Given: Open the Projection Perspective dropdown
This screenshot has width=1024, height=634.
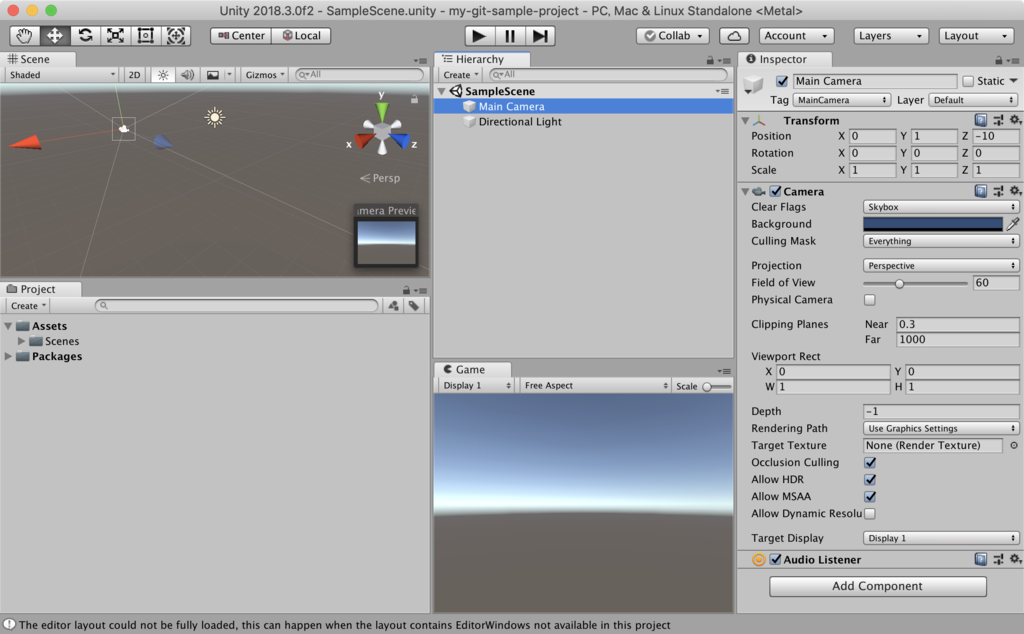Looking at the screenshot, I should click(940, 266).
